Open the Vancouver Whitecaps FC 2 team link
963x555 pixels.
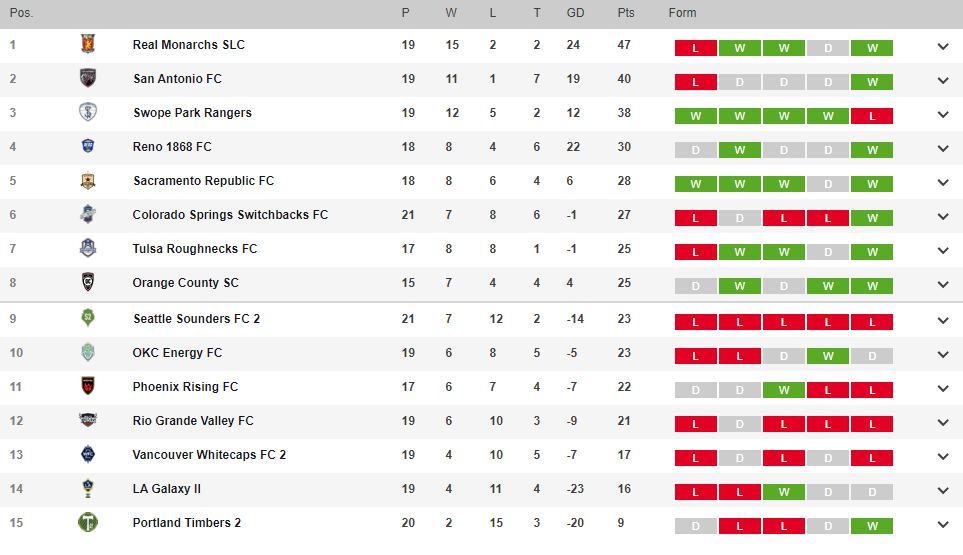(x=209, y=455)
